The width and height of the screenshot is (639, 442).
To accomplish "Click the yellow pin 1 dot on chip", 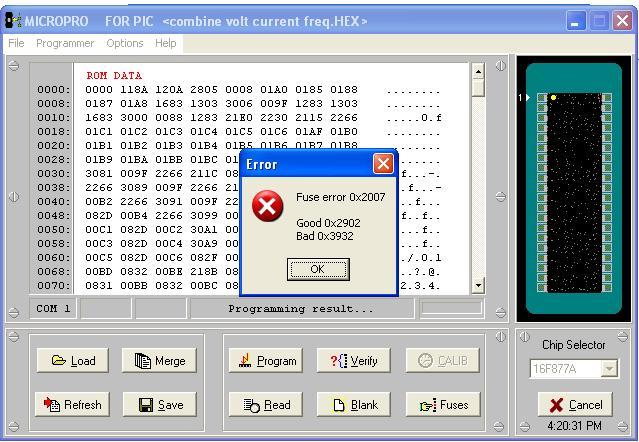I will [x=553, y=98].
